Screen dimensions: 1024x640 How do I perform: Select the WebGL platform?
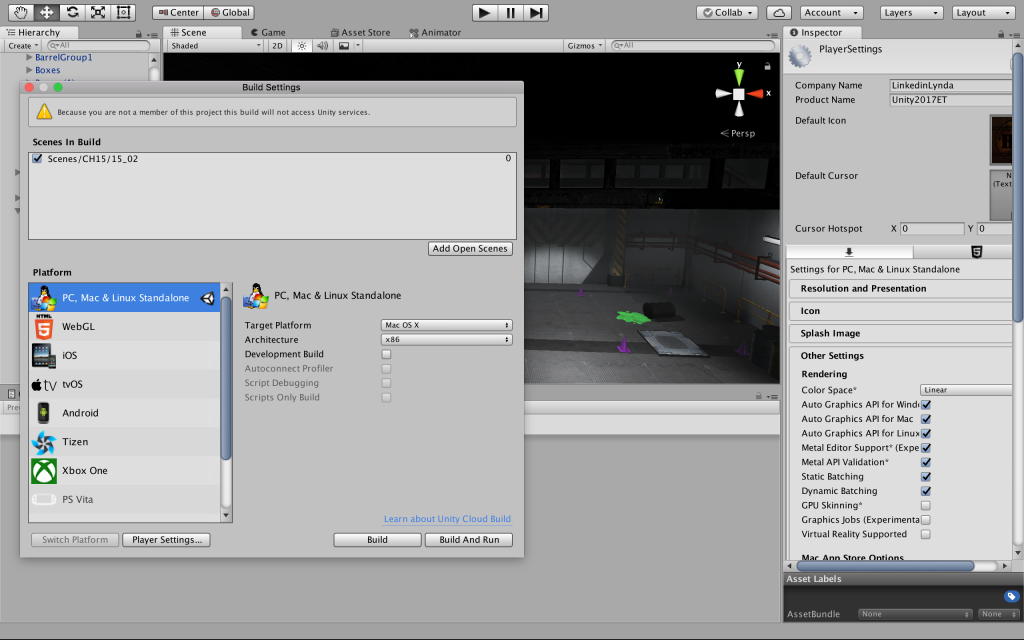[x=124, y=327]
